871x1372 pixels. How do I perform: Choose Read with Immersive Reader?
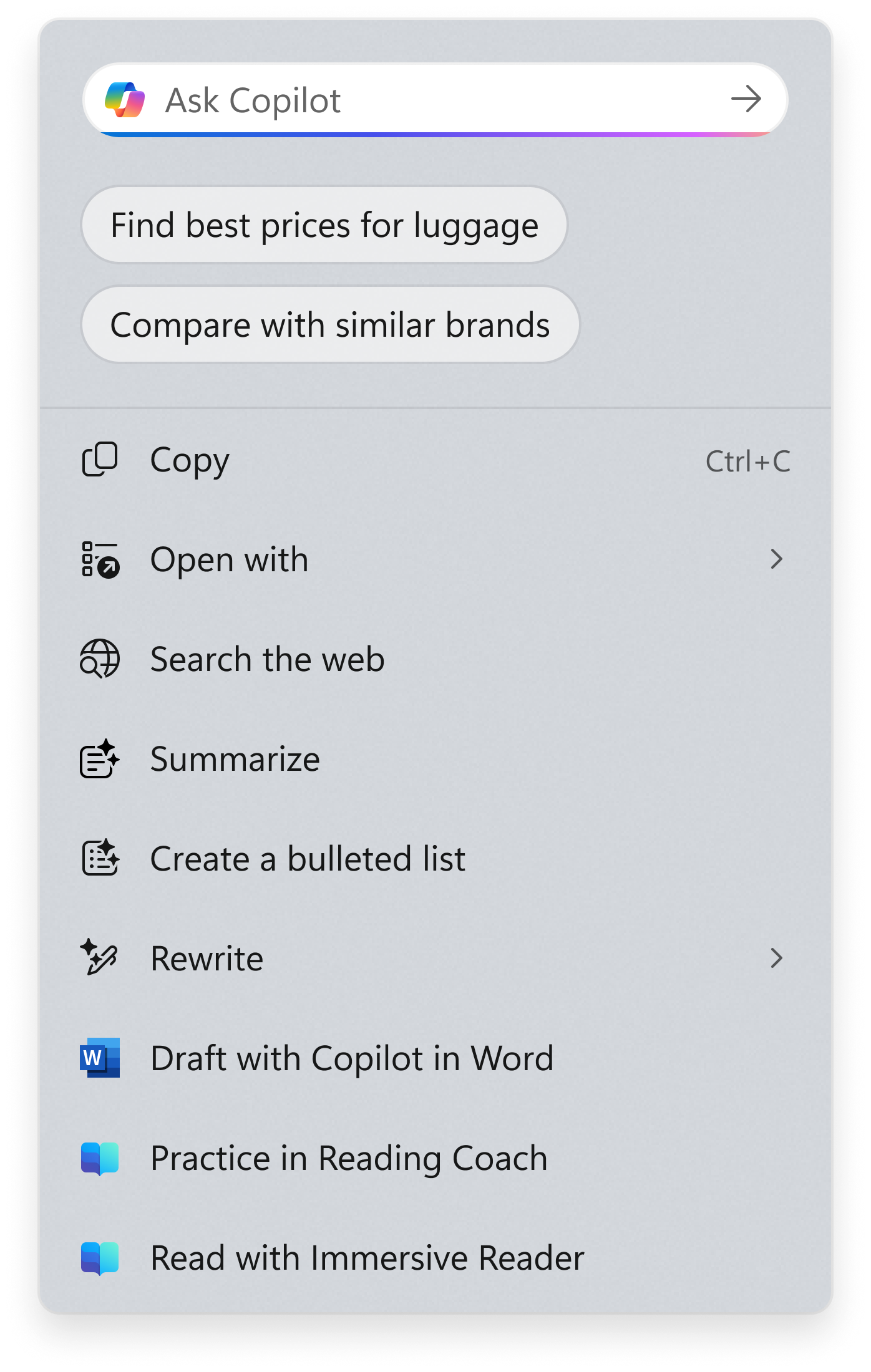tap(435, 1258)
